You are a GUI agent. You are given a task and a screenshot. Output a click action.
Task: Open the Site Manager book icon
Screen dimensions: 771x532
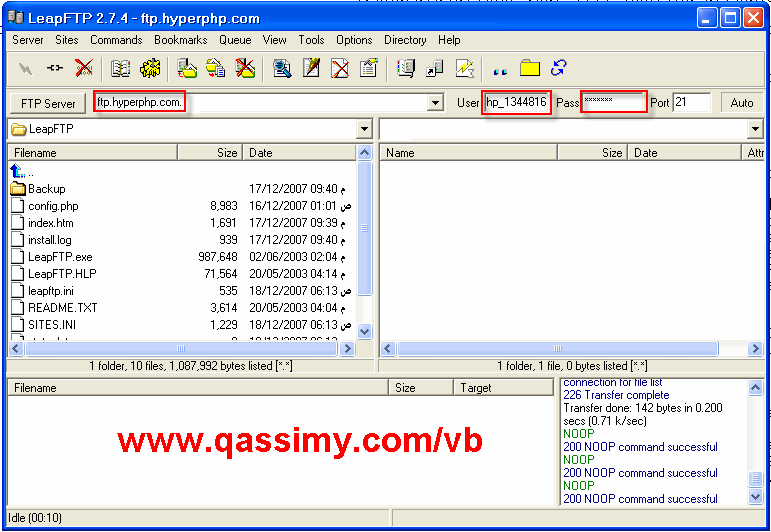tap(120, 68)
